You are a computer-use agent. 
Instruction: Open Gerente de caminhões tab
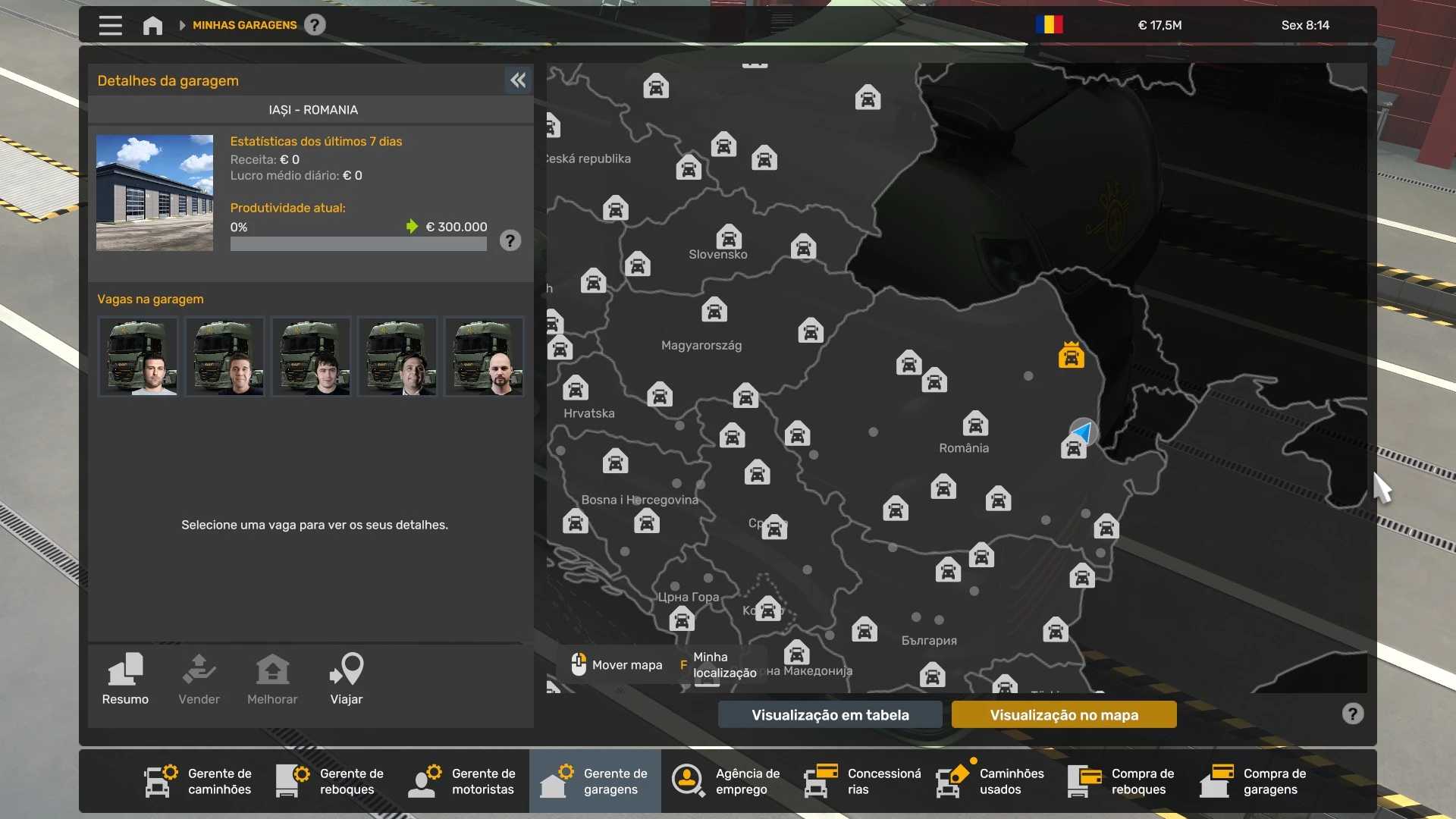click(x=199, y=781)
